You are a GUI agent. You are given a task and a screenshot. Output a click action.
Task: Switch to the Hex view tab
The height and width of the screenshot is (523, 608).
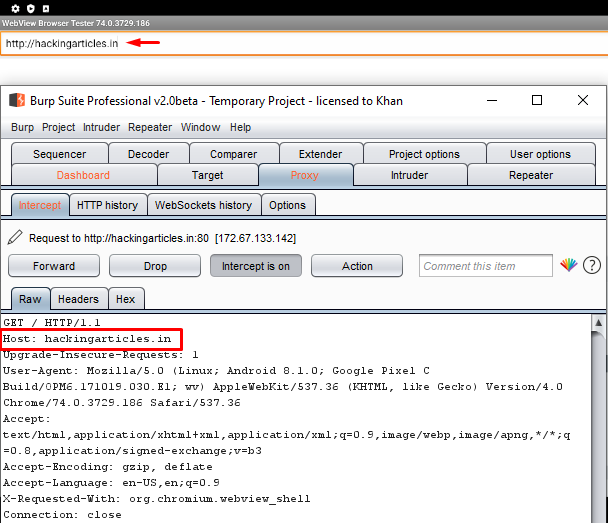coord(126,299)
